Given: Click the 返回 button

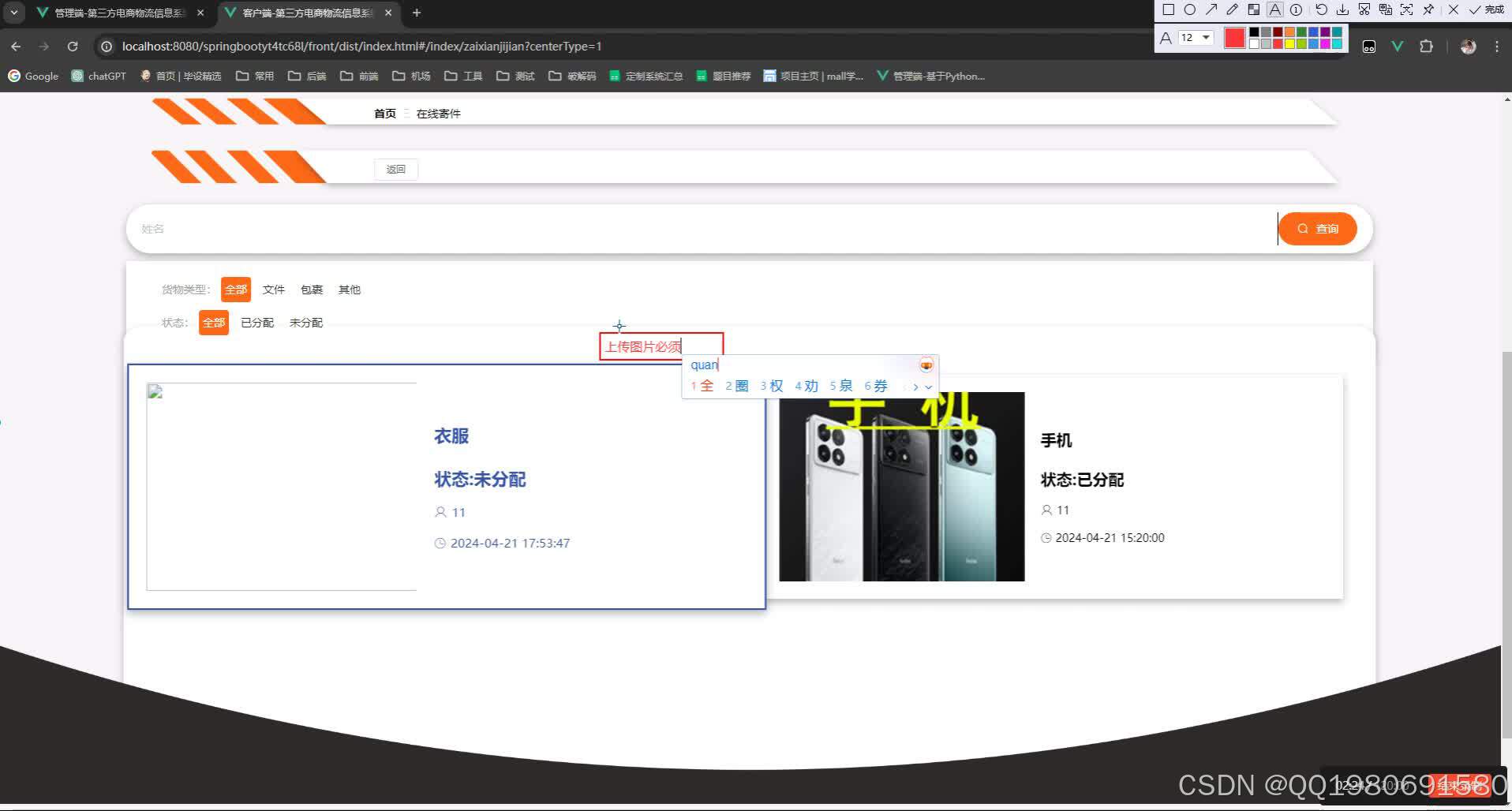Looking at the screenshot, I should (395, 169).
